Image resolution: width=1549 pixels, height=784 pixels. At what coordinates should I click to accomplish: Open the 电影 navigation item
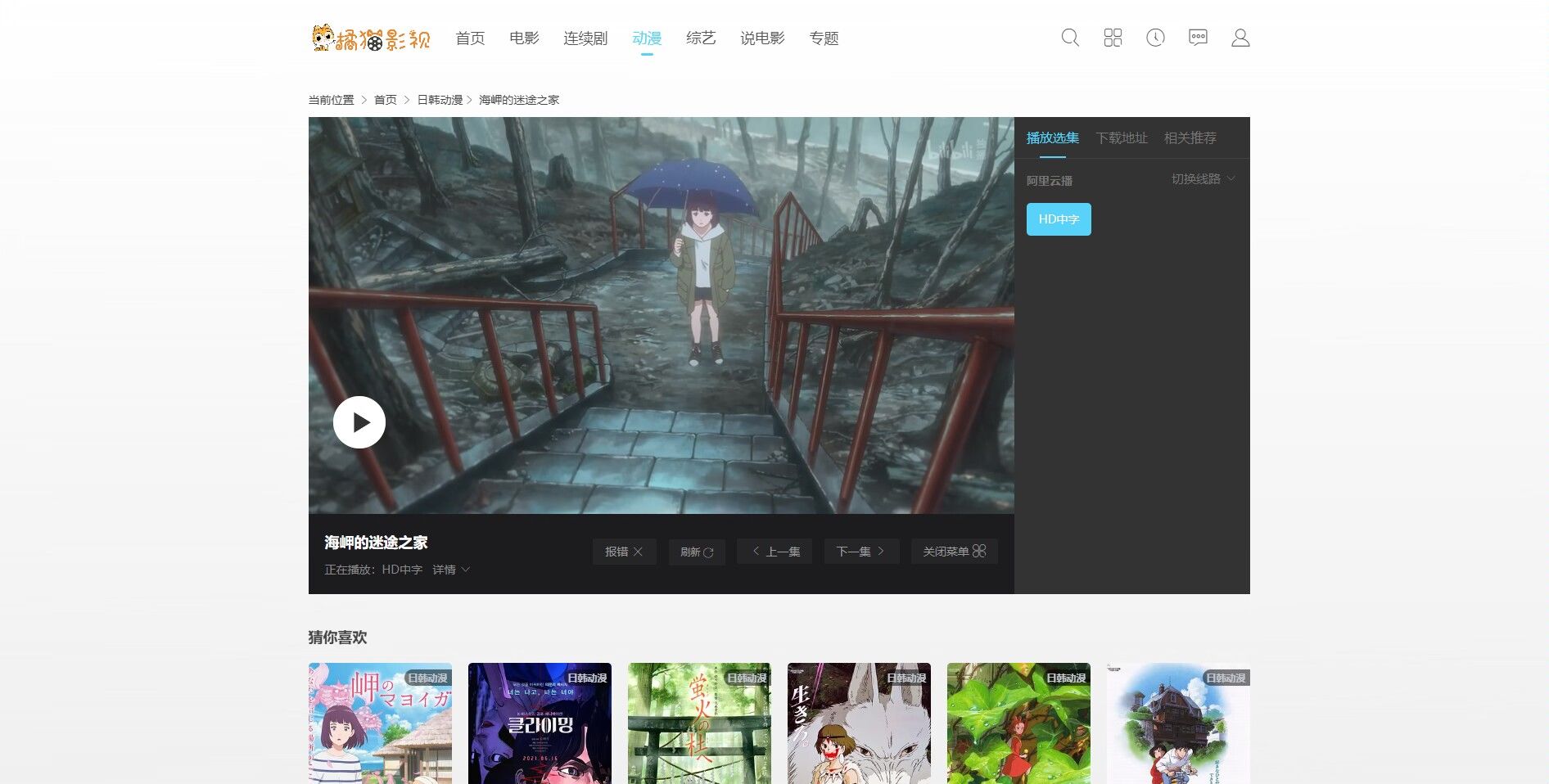point(524,38)
